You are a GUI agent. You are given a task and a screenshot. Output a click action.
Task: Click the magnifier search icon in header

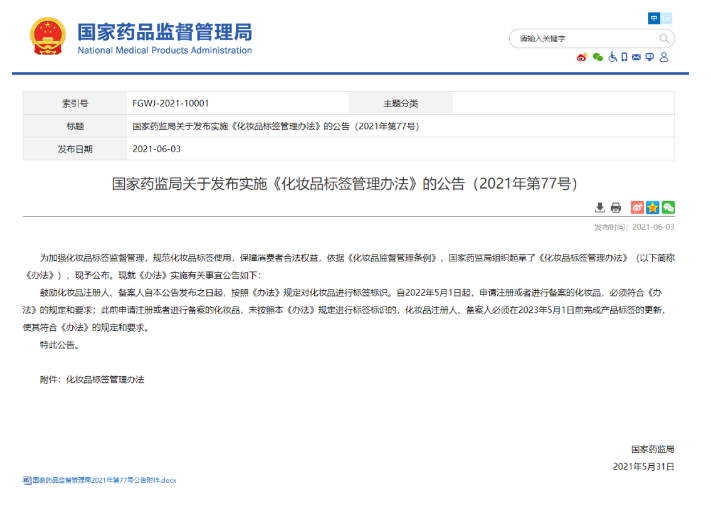pos(665,39)
